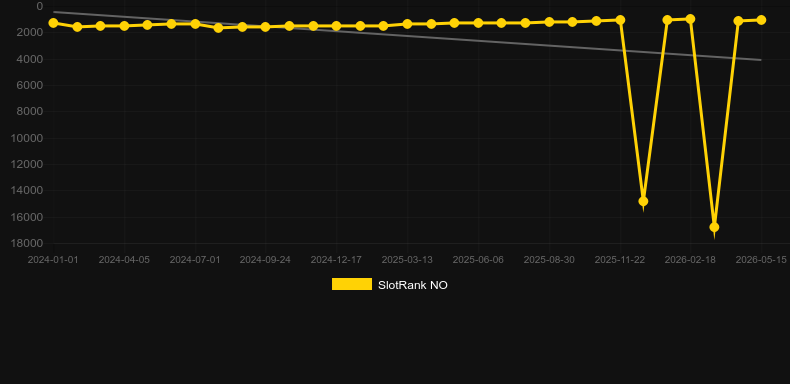Click the x-axis label 2025-03-13
The width and height of the screenshot is (790, 384).
point(407,260)
